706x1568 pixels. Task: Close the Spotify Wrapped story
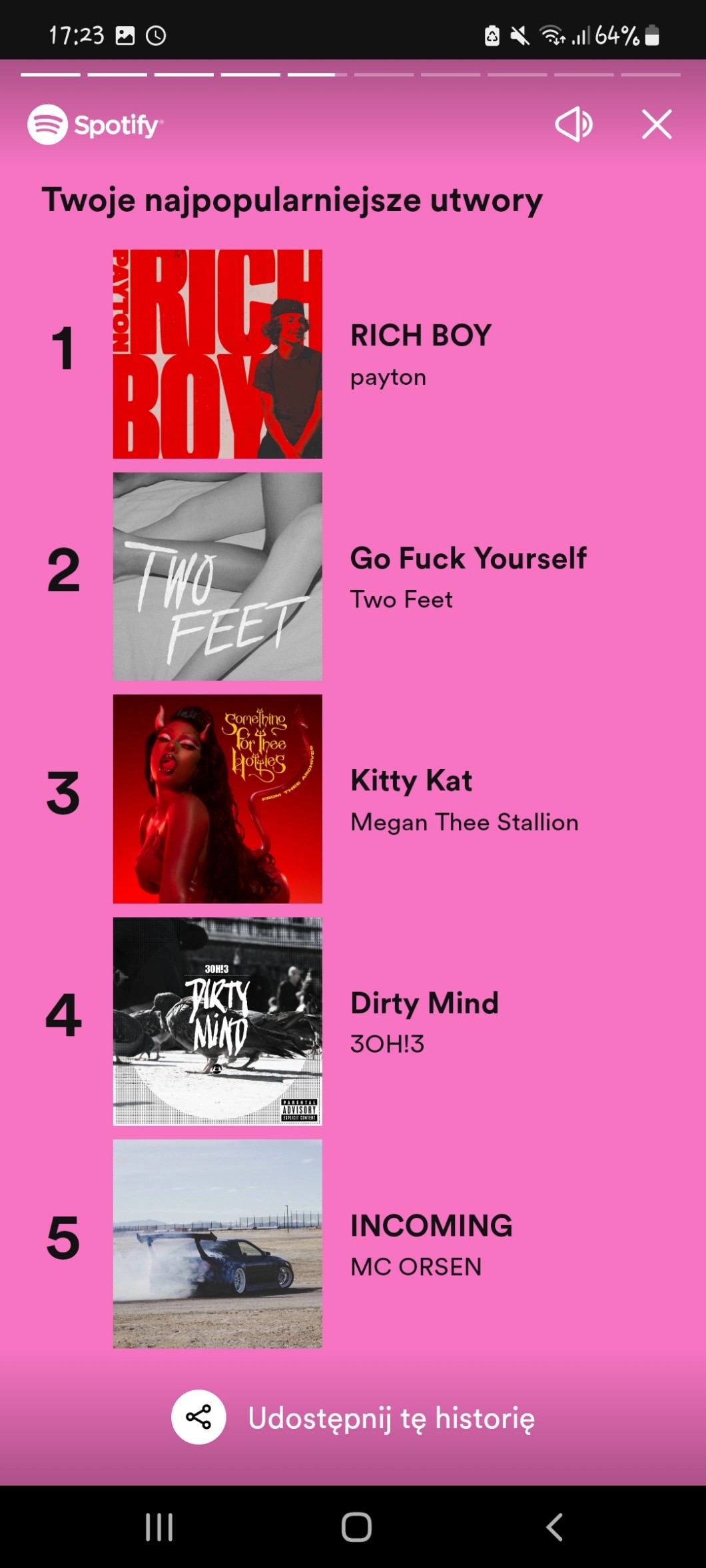(657, 125)
